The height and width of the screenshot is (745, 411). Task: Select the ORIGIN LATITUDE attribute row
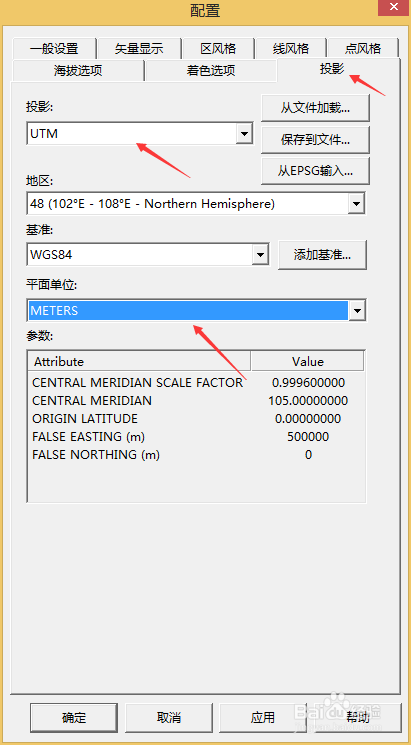click(x=196, y=419)
